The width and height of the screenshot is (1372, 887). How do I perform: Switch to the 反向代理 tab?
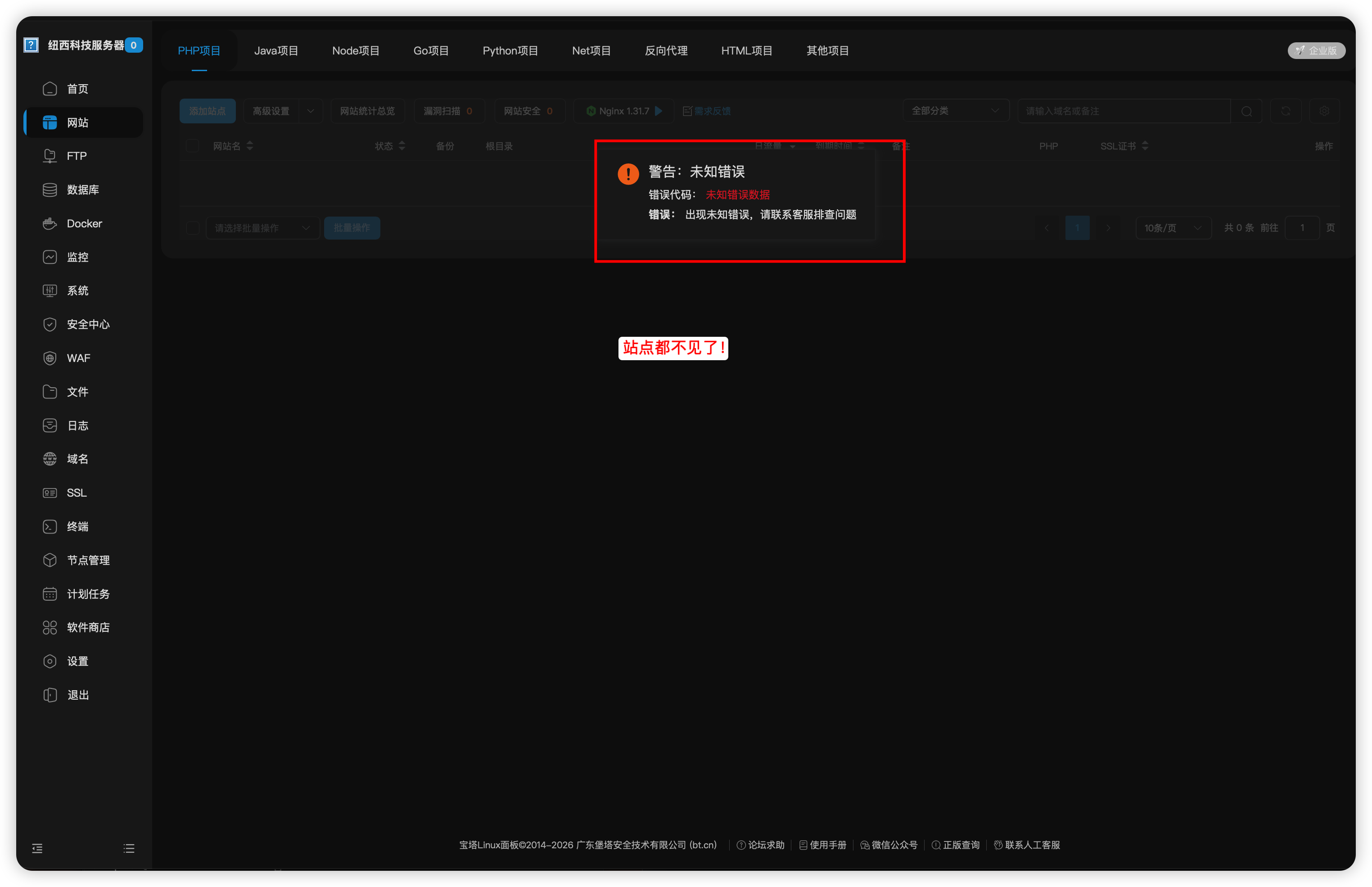tap(666, 51)
